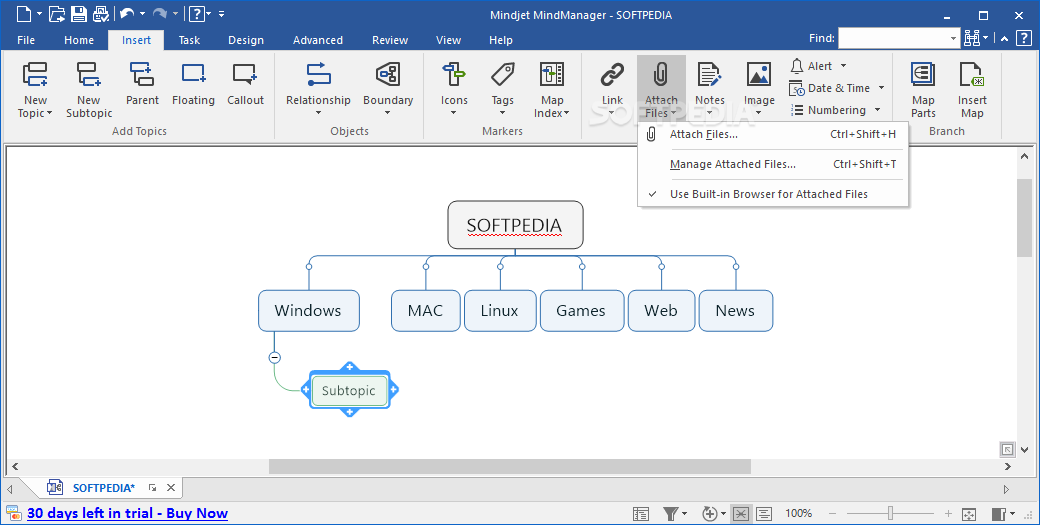The width and height of the screenshot is (1040, 525).
Task: Open the Map Index
Action: point(552,89)
